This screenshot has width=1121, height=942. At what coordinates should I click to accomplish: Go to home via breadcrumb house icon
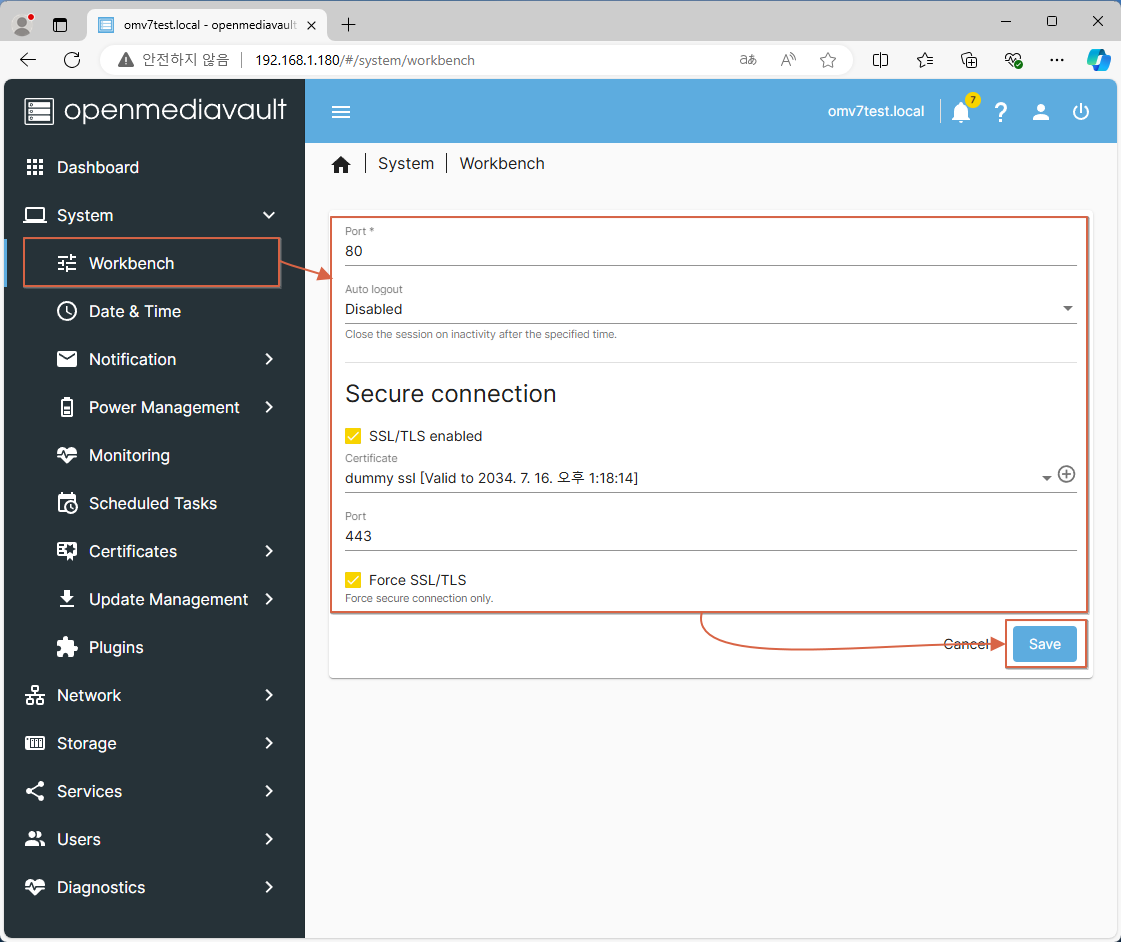point(341,164)
